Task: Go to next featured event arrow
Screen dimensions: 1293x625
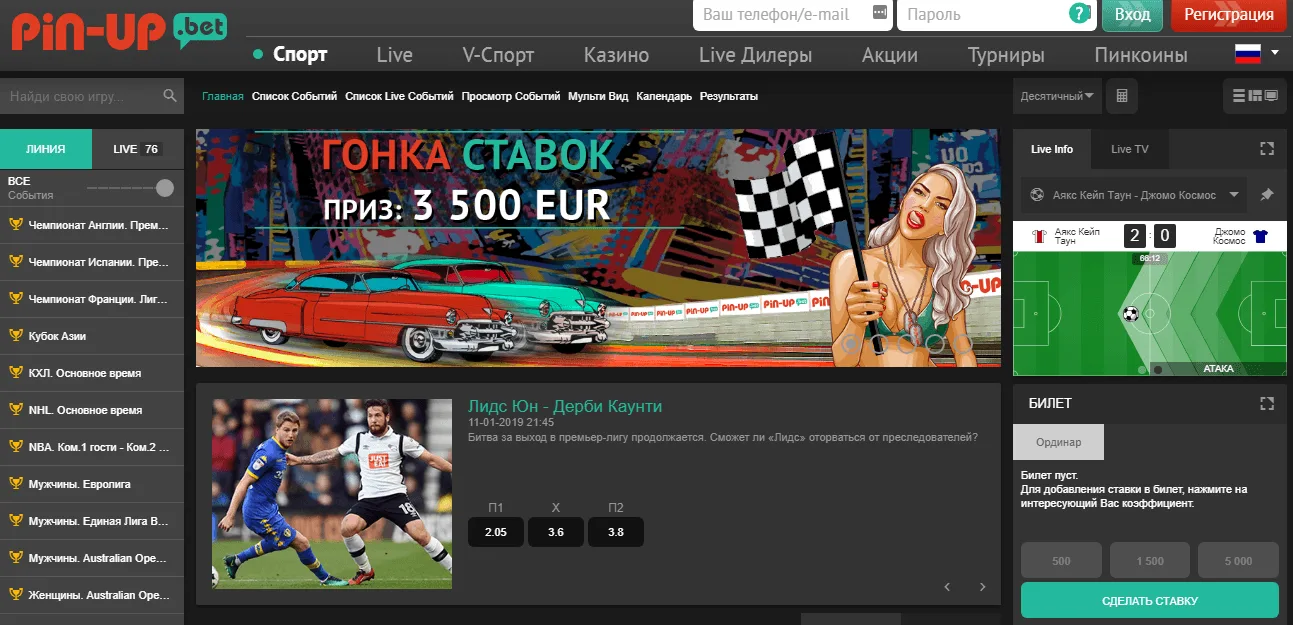Action: (x=982, y=587)
